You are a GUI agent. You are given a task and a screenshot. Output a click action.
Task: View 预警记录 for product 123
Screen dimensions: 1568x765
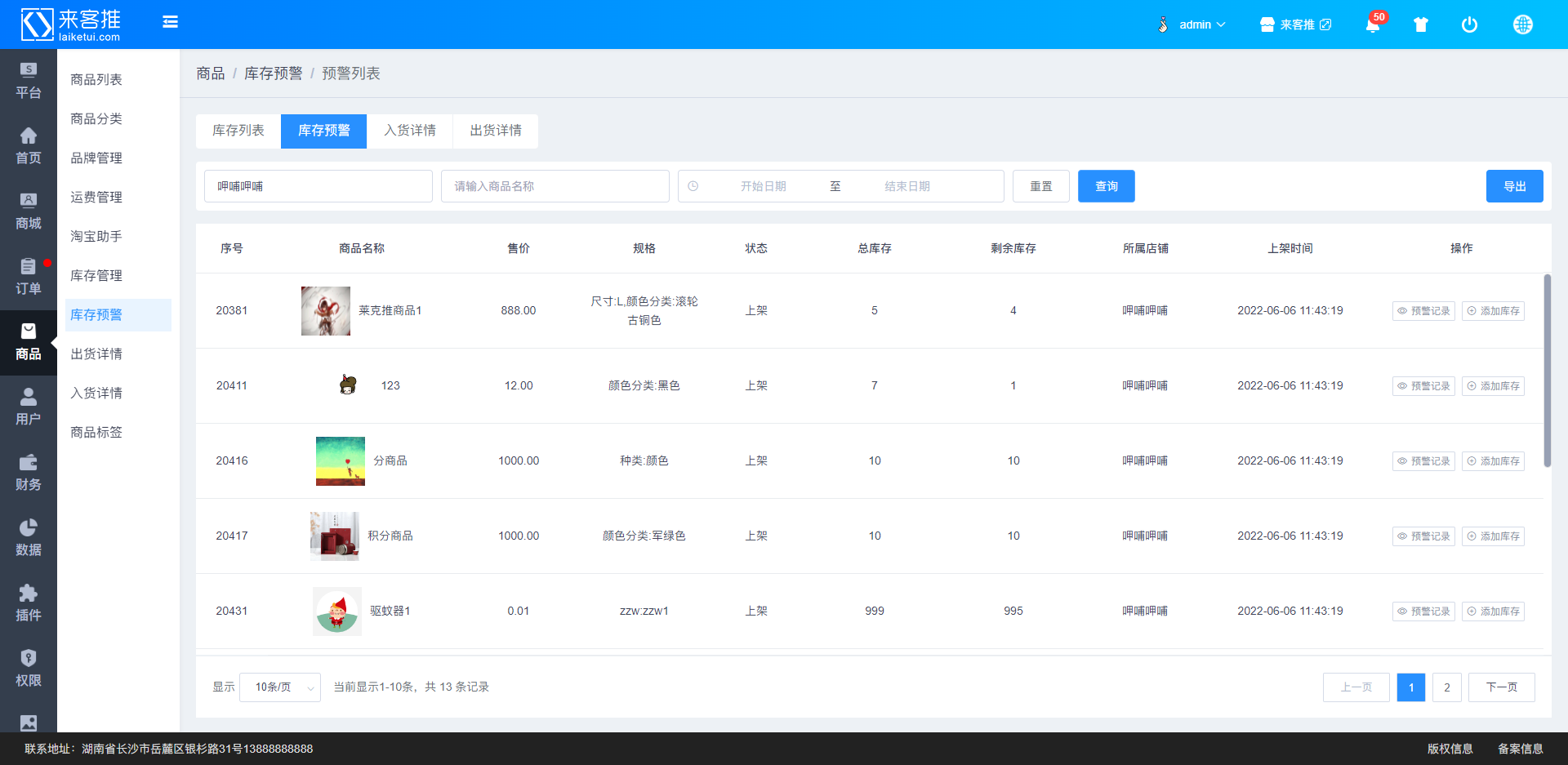point(1423,386)
